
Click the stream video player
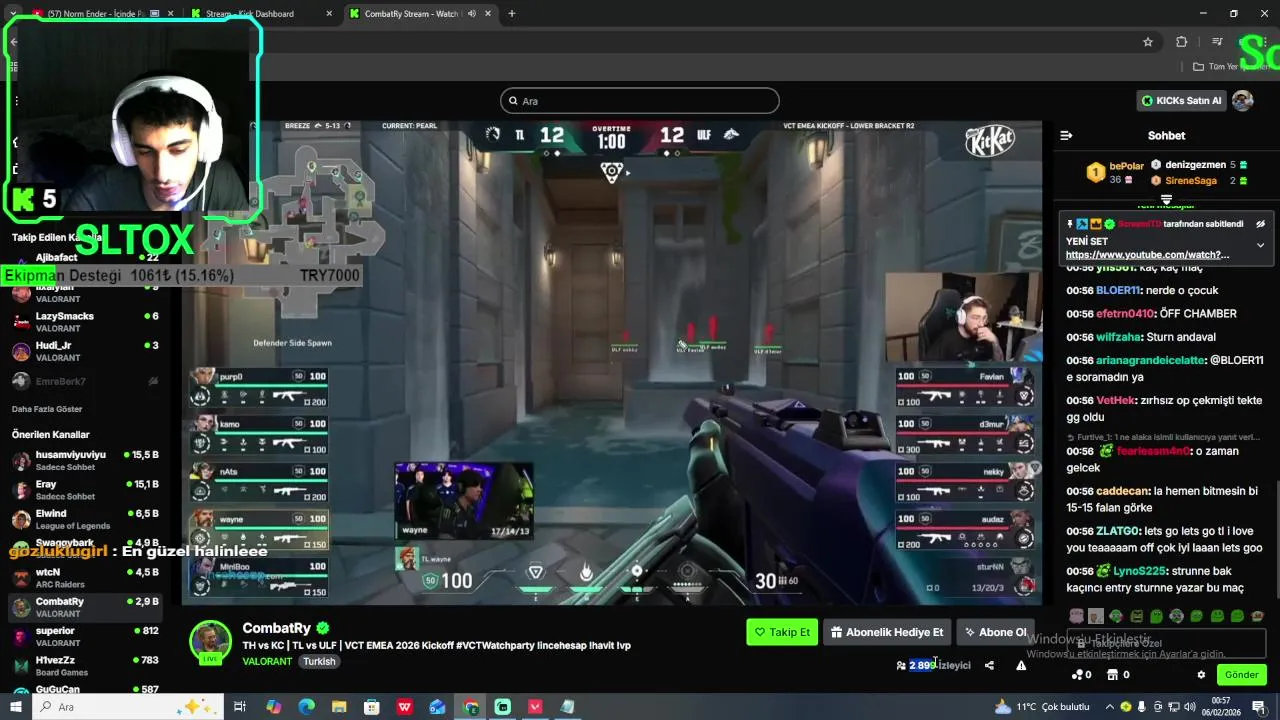tap(612, 363)
